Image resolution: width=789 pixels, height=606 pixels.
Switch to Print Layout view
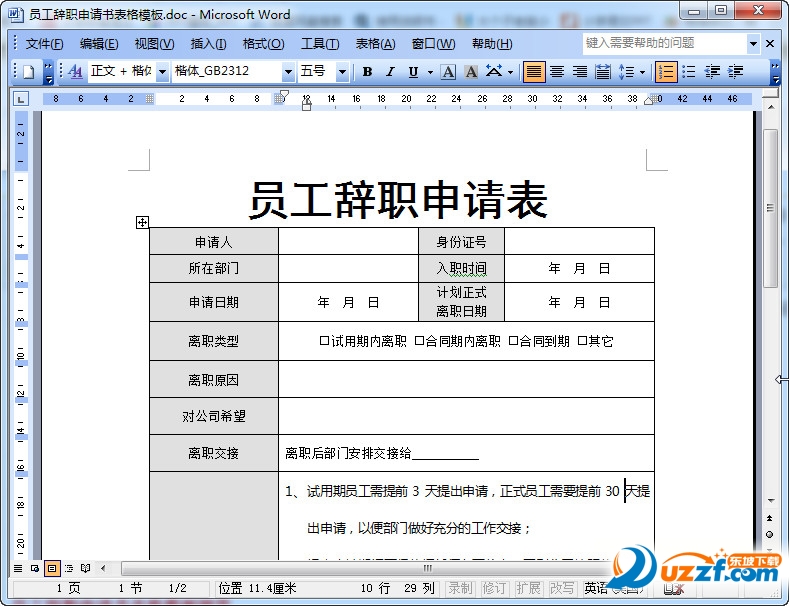pos(52,568)
